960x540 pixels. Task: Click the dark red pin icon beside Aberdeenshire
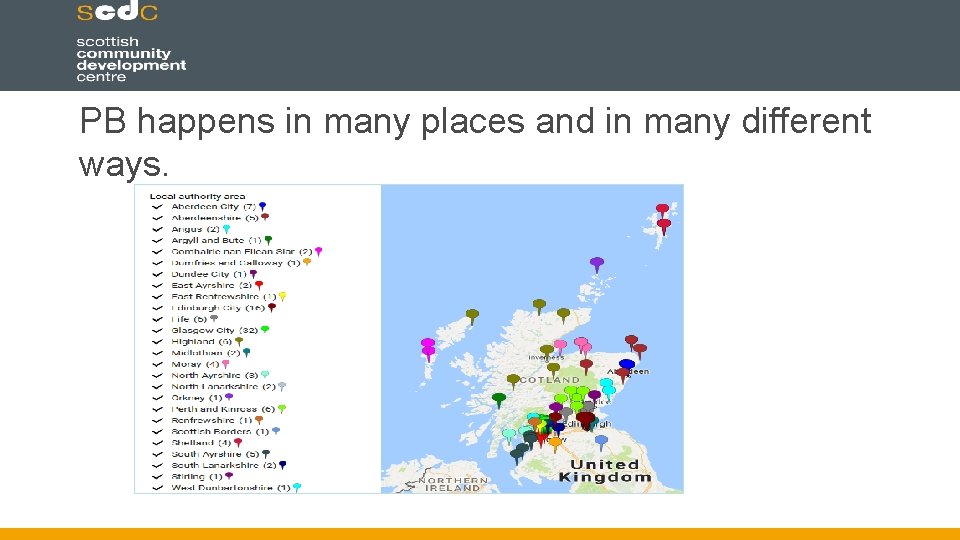[x=265, y=217]
